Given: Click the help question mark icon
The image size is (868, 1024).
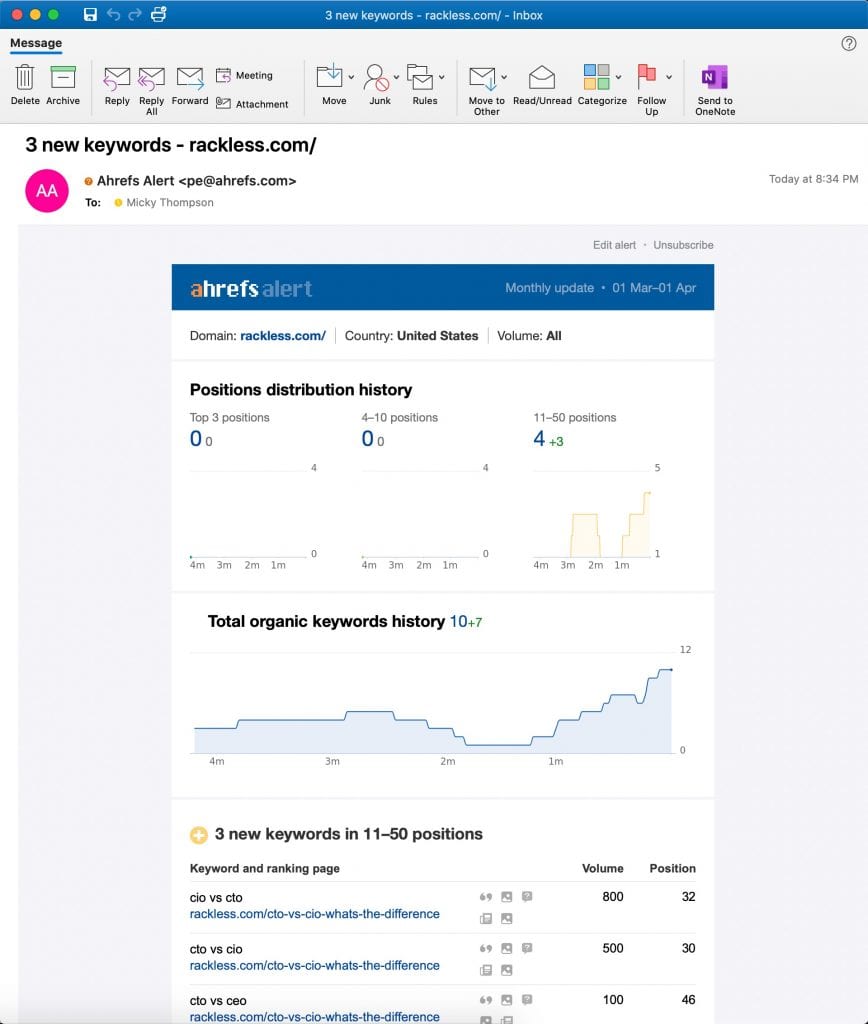Looking at the screenshot, I should (849, 43).
